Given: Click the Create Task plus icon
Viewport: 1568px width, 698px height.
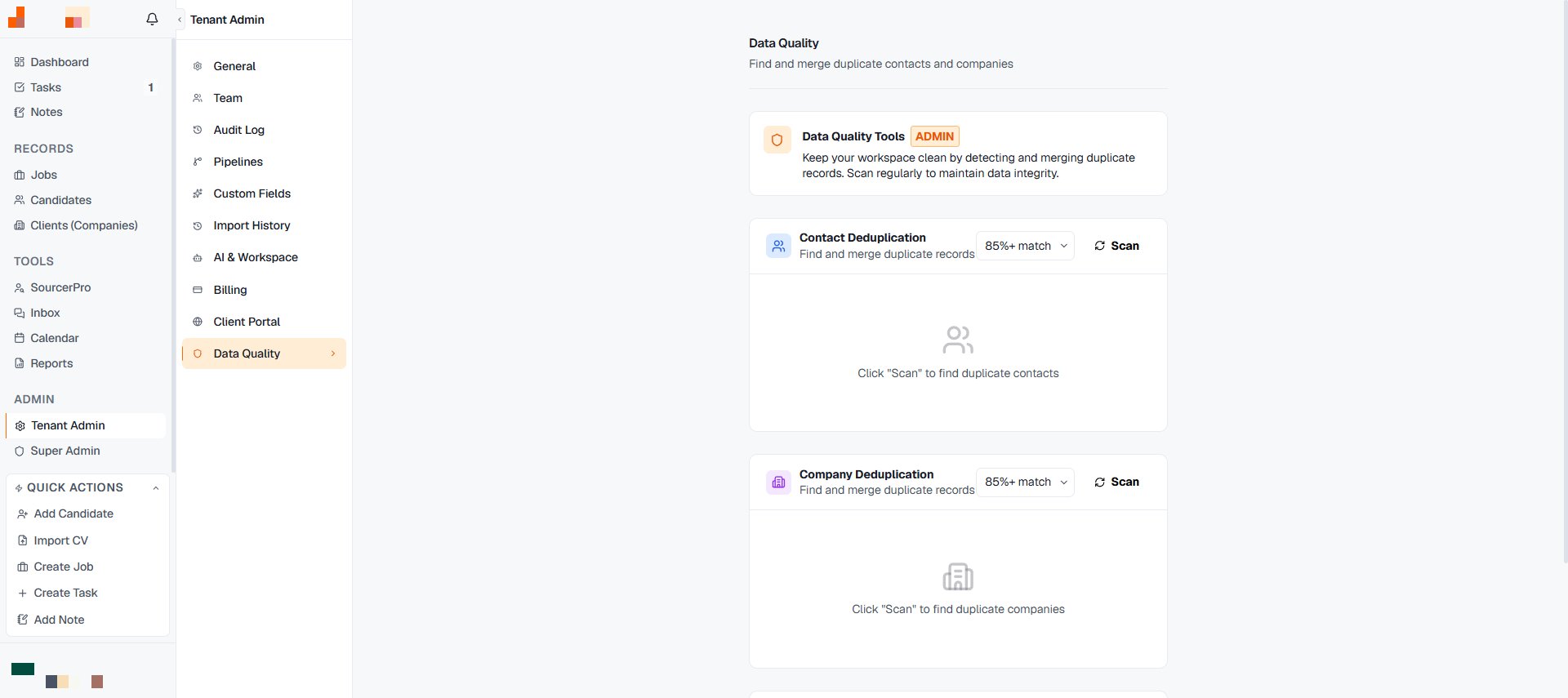Looking at the screenshot, I should tap(23, 594).
